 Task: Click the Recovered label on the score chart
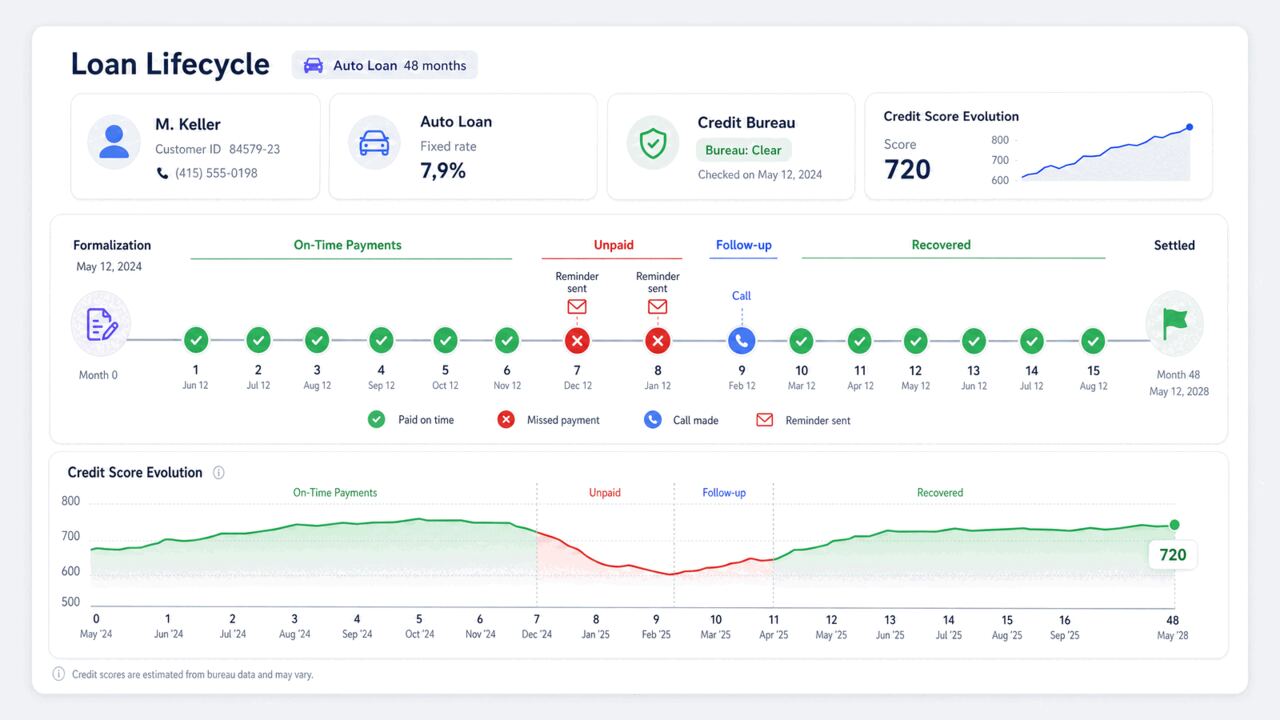[940, 493]
